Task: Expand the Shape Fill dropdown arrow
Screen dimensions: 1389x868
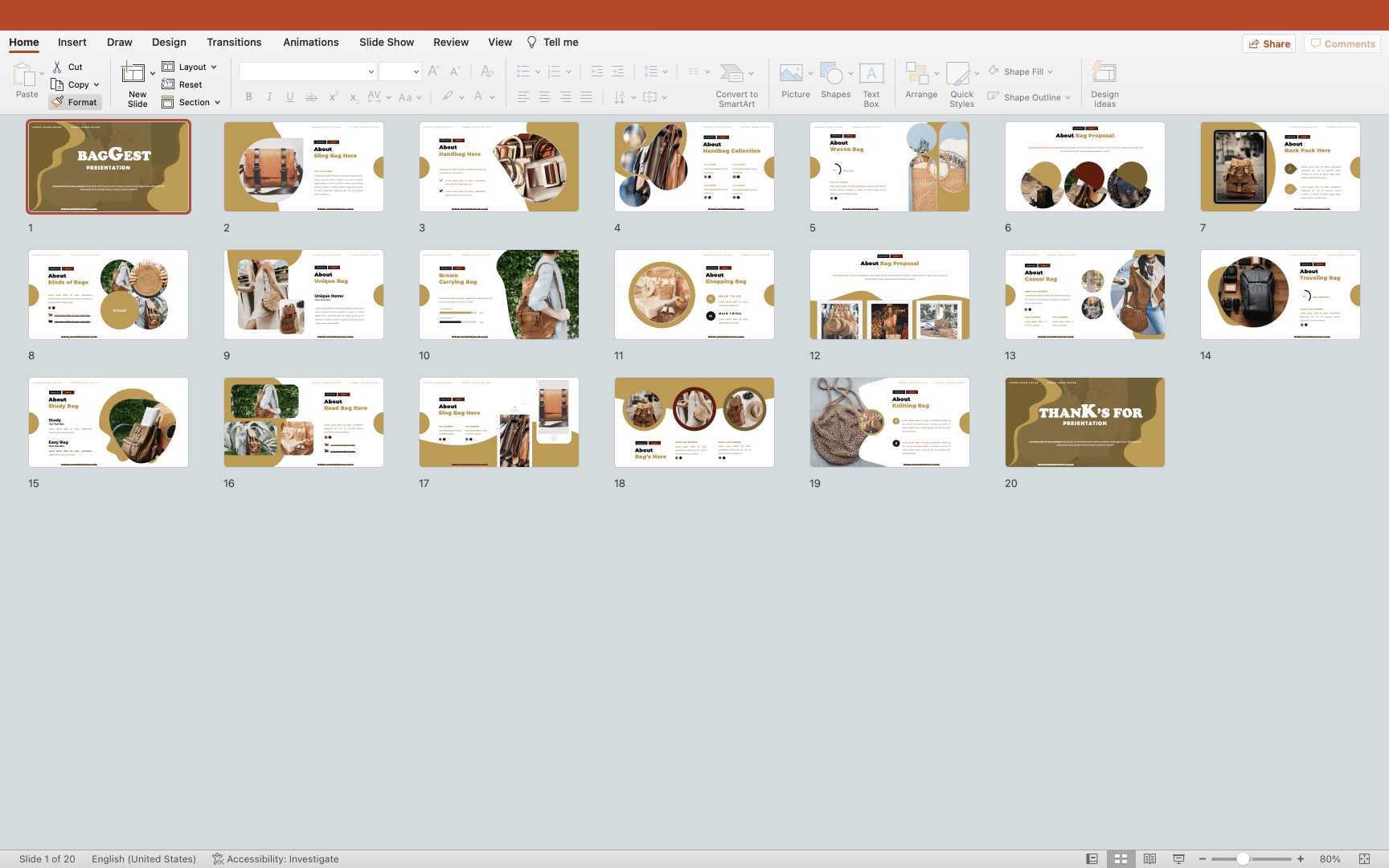Action: [x=1051, y=72]
